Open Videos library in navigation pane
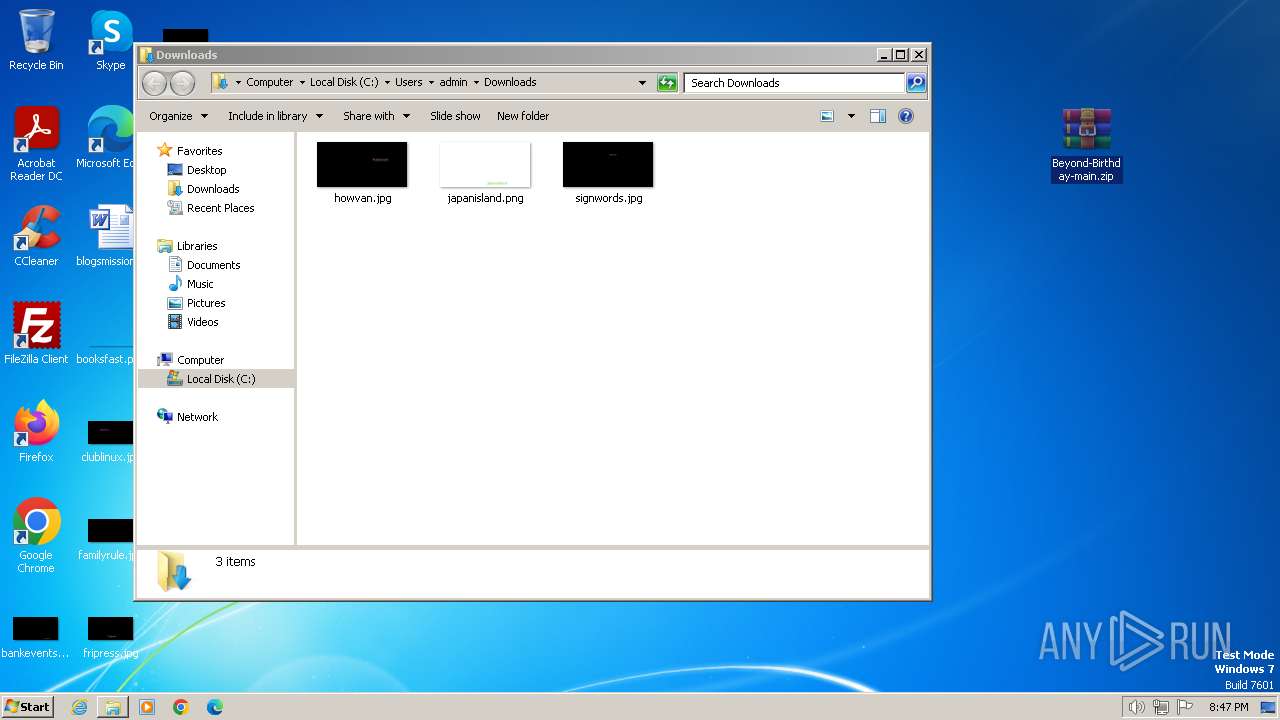 [x=202, y=322]
